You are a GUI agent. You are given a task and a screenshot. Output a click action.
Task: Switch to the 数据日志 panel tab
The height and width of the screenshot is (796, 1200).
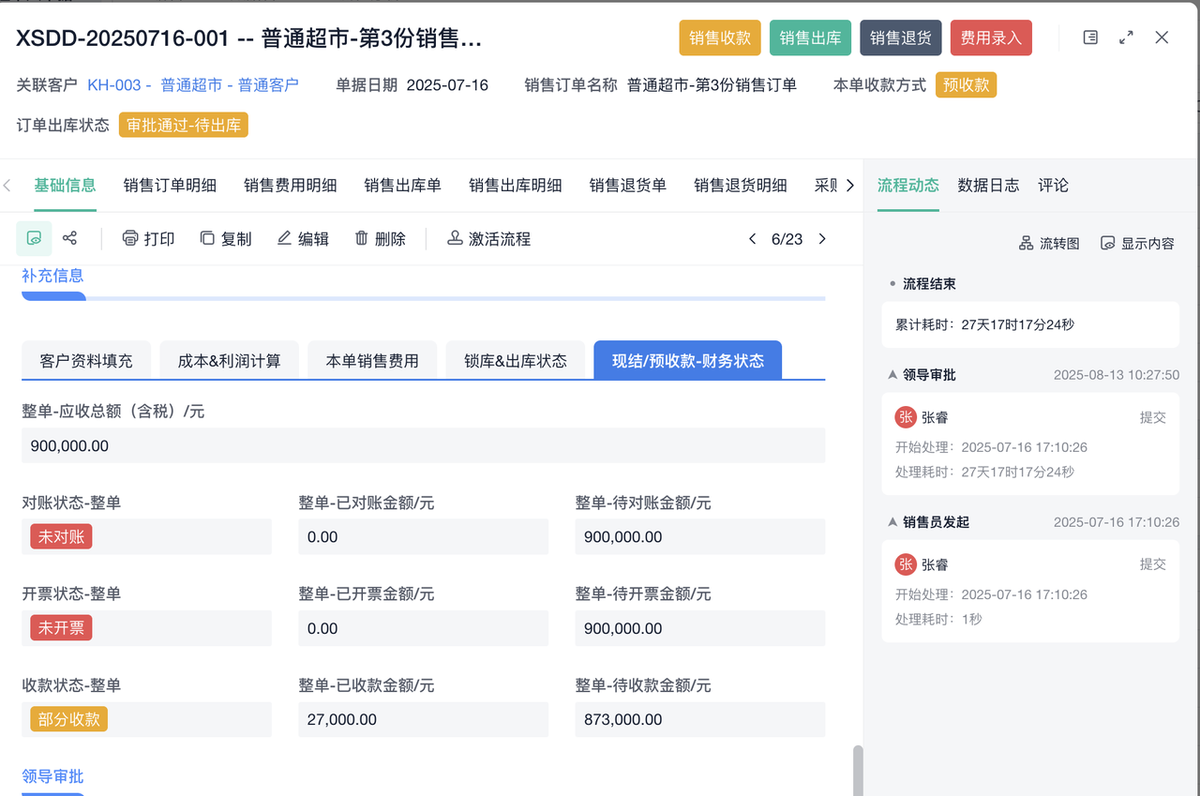988,185
